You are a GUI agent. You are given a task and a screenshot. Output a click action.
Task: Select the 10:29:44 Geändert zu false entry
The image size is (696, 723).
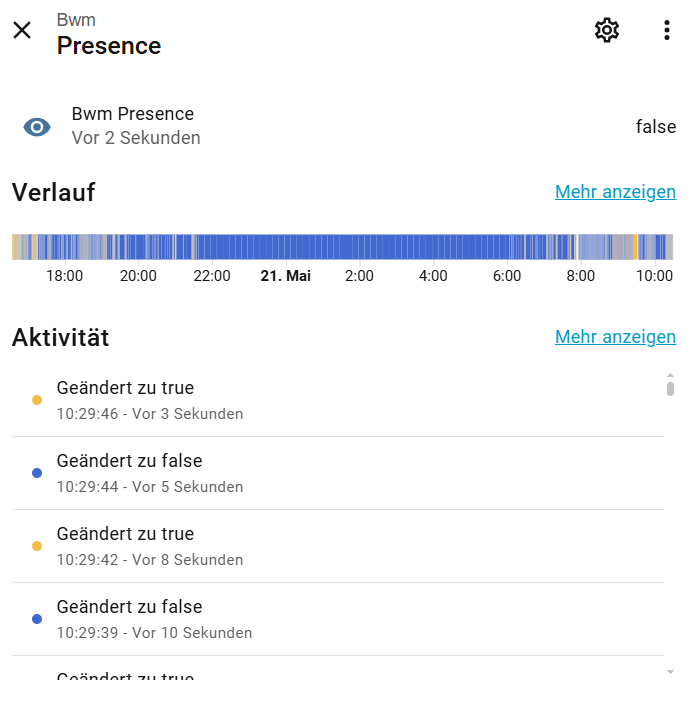coord(338,473)
